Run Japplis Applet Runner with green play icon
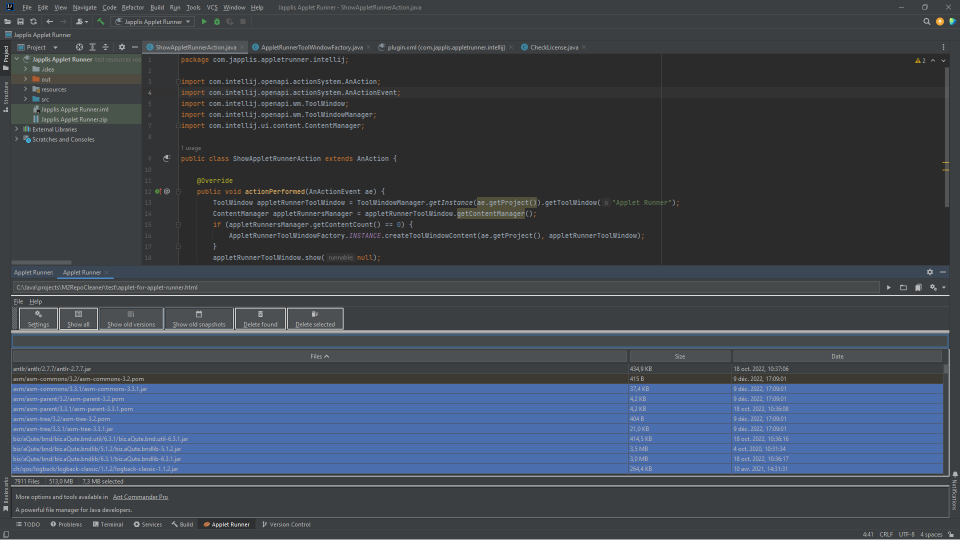 [204, 21]
